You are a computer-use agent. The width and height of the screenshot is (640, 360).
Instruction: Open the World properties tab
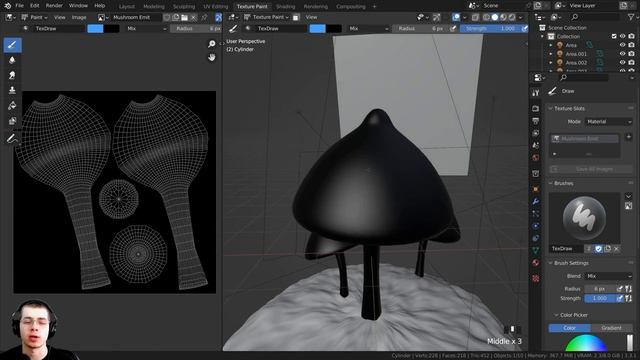click(x=536, y=158)
